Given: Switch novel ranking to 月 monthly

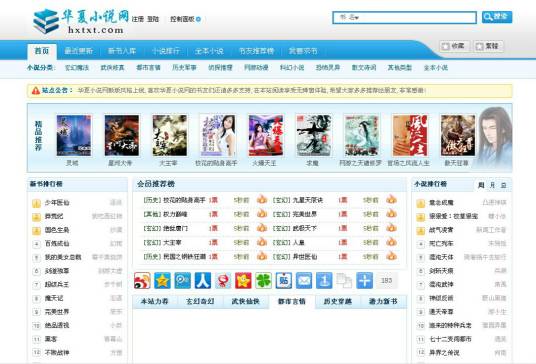Looking at the screenshot, I should pos(492,185).
